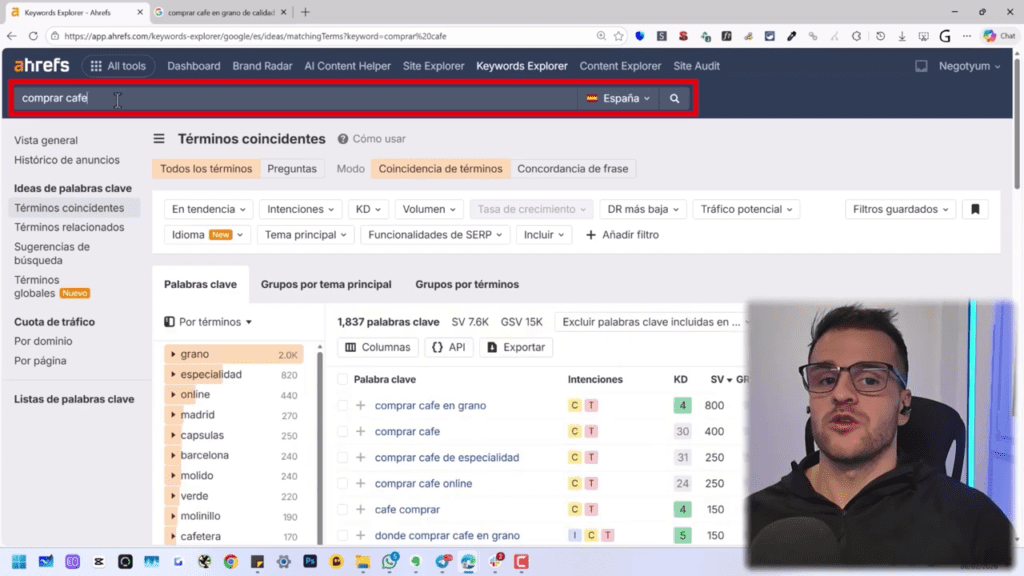The image size is (1024, 576).
Task: Click the Exportar button
Action: (516, 347)
